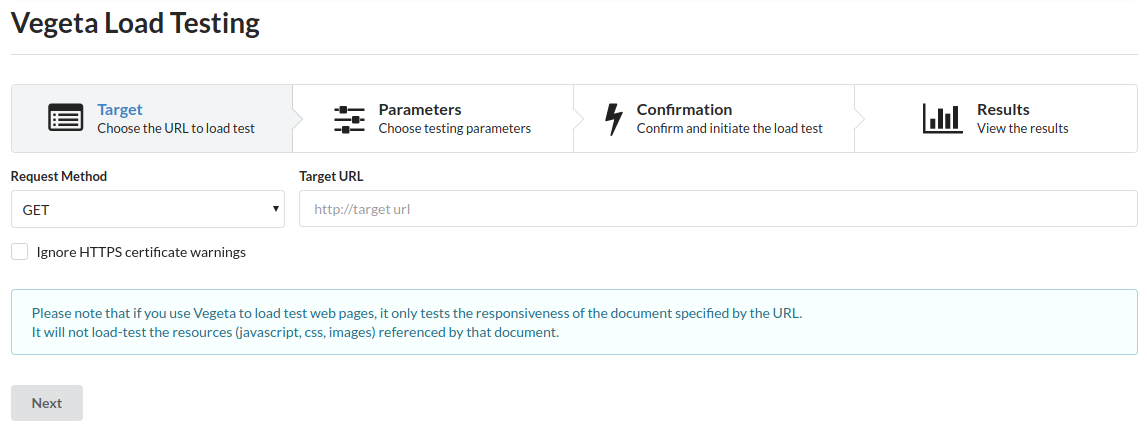The image size is (1147, 432).
Task: Open the Request Method dropdown
Action: [x=148, y=210]
